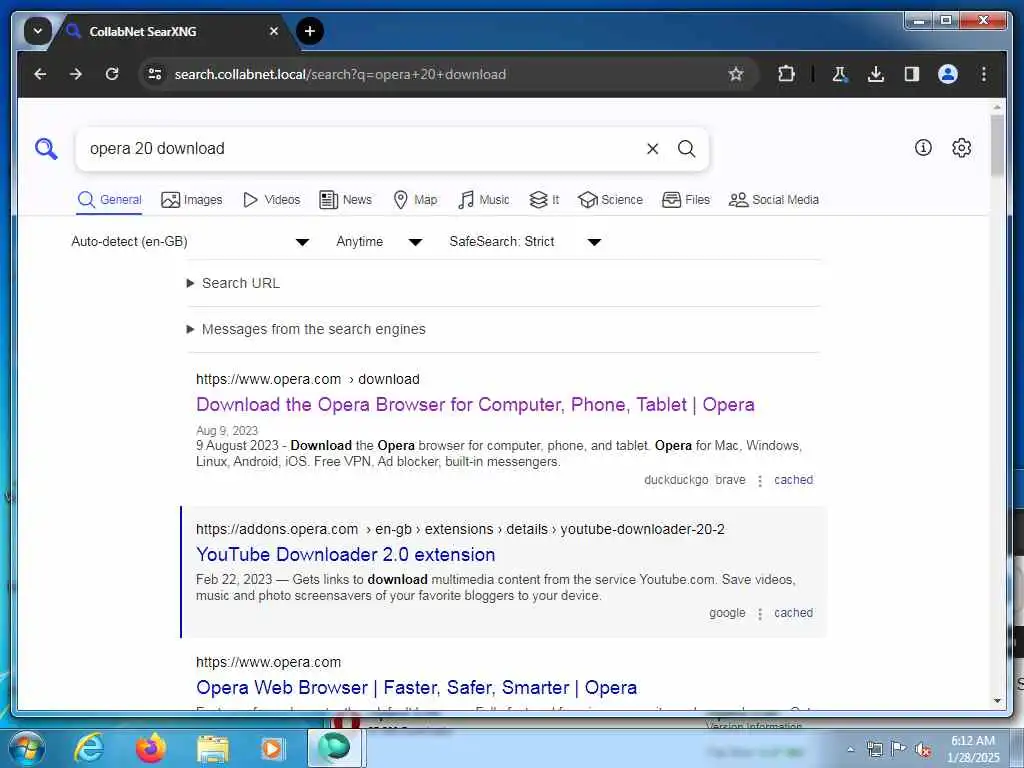Viewport: 1024px width, 768px height.
Task: Switch to the Videos category
Action: pyautogui.click(x=271, y=200)
